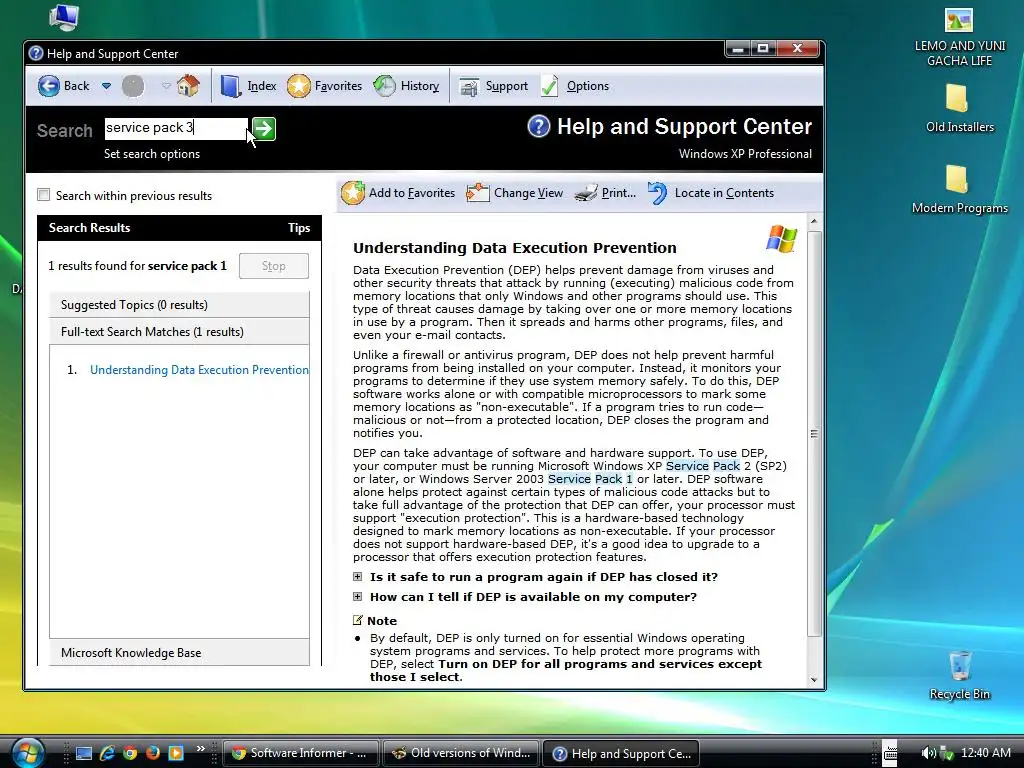Expand 'Is it safe to run a program again' topic
This screenshot has height=768, width=1024.
[x=357, y=577]
